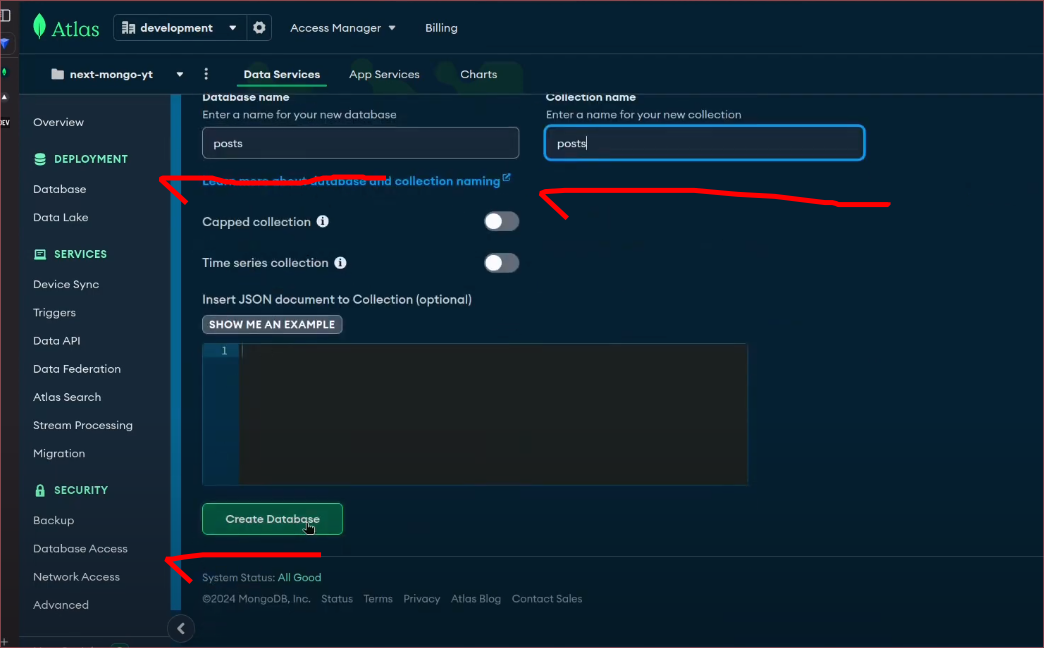Show Time series collection info icon

point(340,262)
